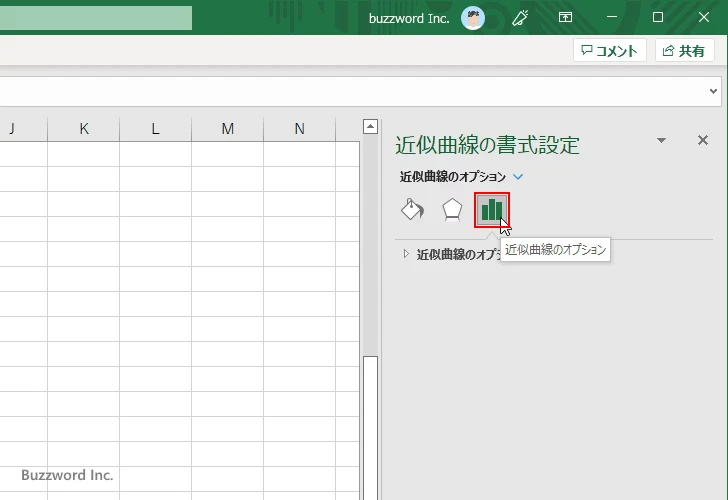Maximize the Excel window
This screenshot has width=728, height=500.
click(658, 17)
